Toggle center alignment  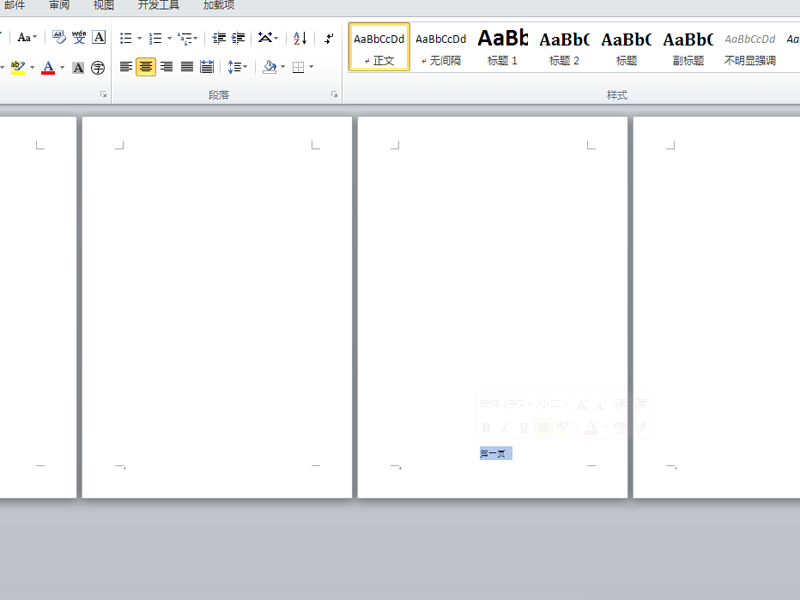tap(146, 67)
